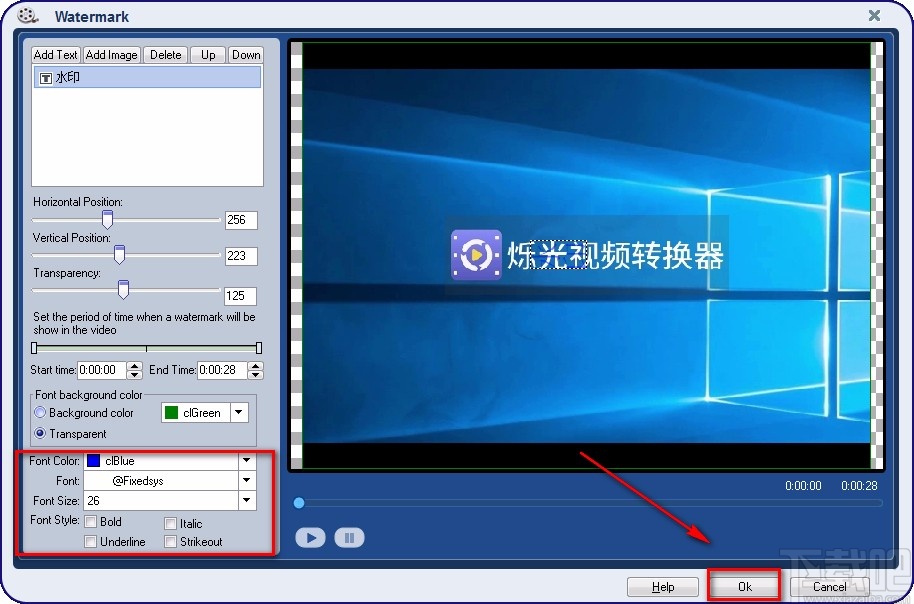Click the Font Size field showing 26
The image size is (914, 604).
point(161,500)
